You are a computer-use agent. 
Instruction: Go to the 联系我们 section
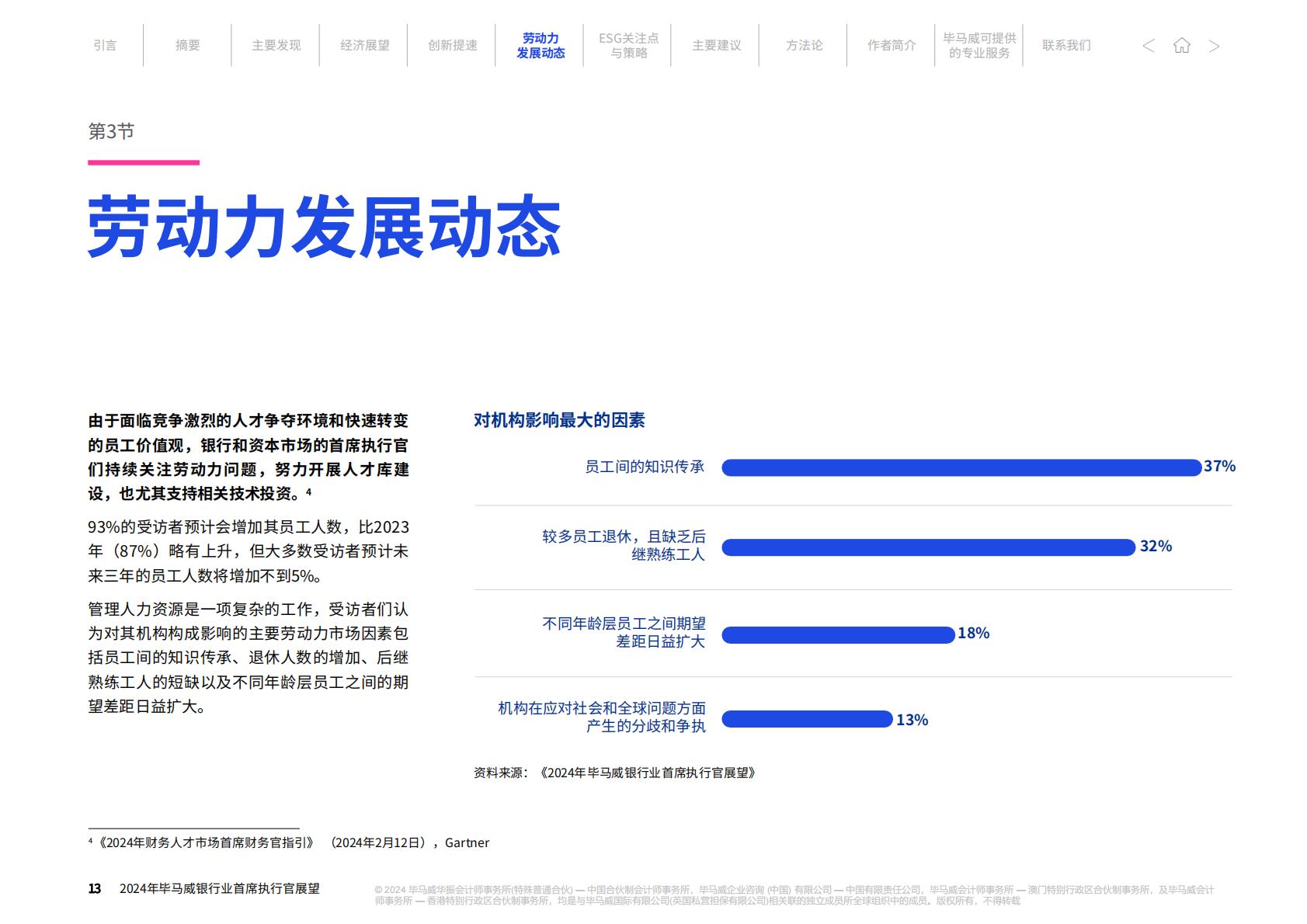click(1066, 46)
